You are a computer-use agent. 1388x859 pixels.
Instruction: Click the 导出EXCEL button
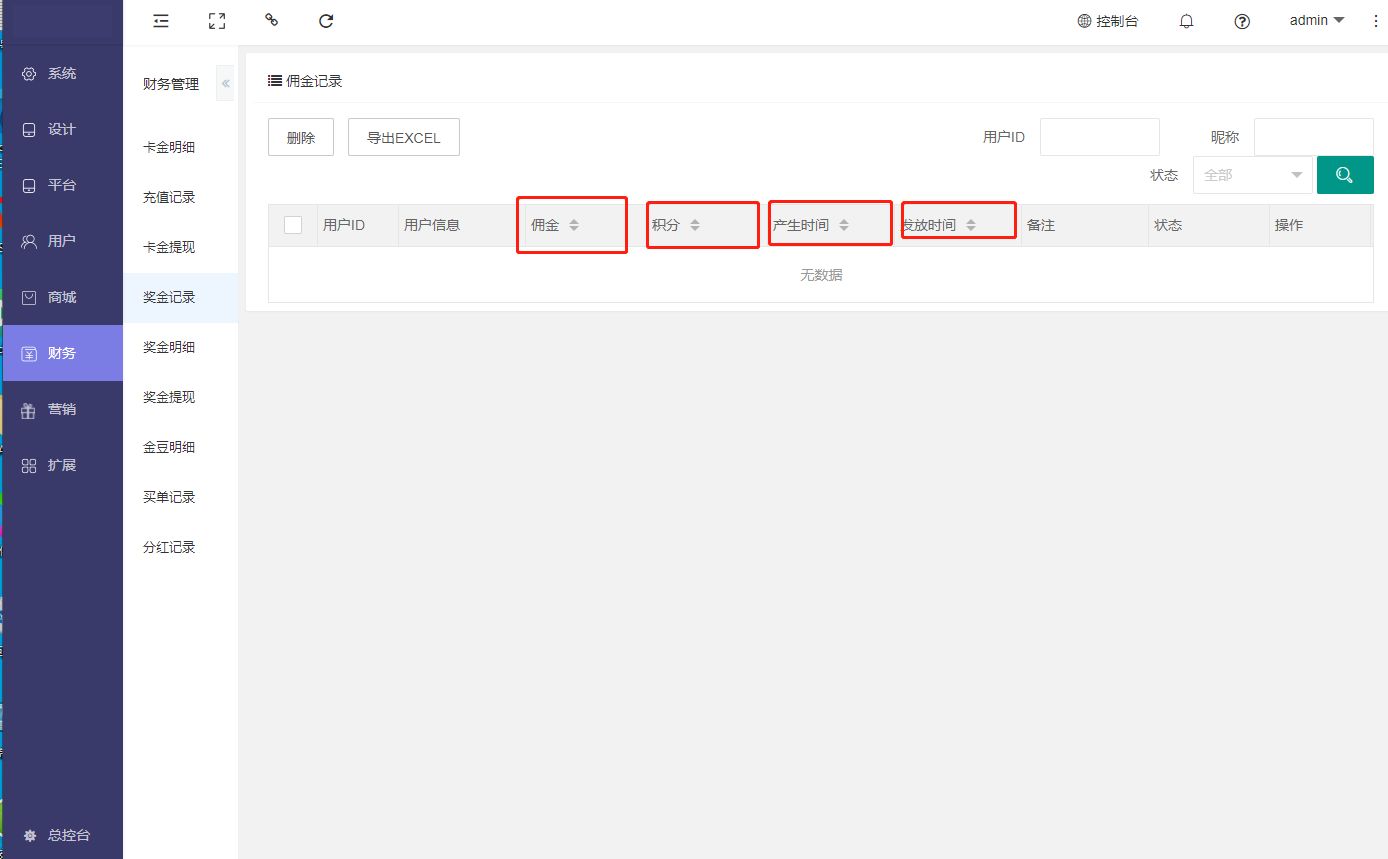[403, 138]
